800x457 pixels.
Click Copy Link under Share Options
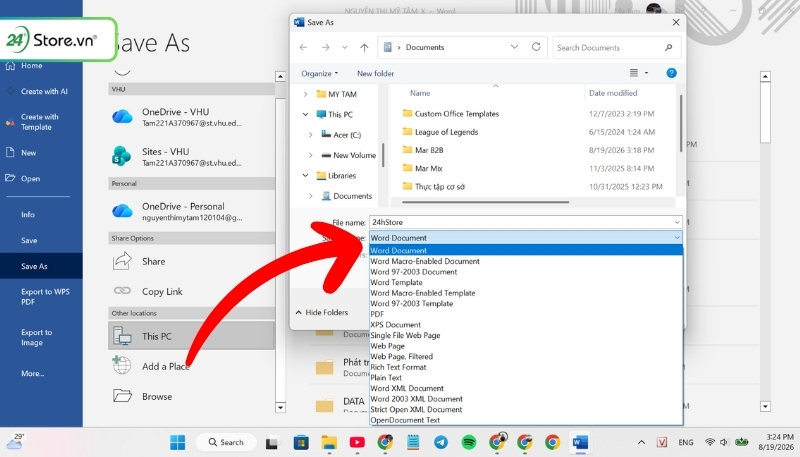pos(162,292)
